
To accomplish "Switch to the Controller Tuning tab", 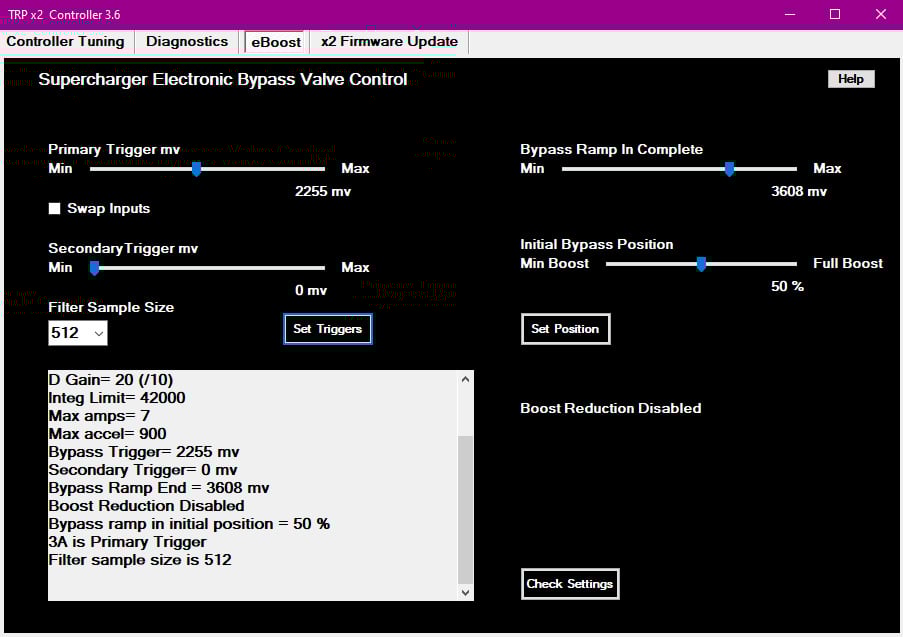I will (66, 41).
